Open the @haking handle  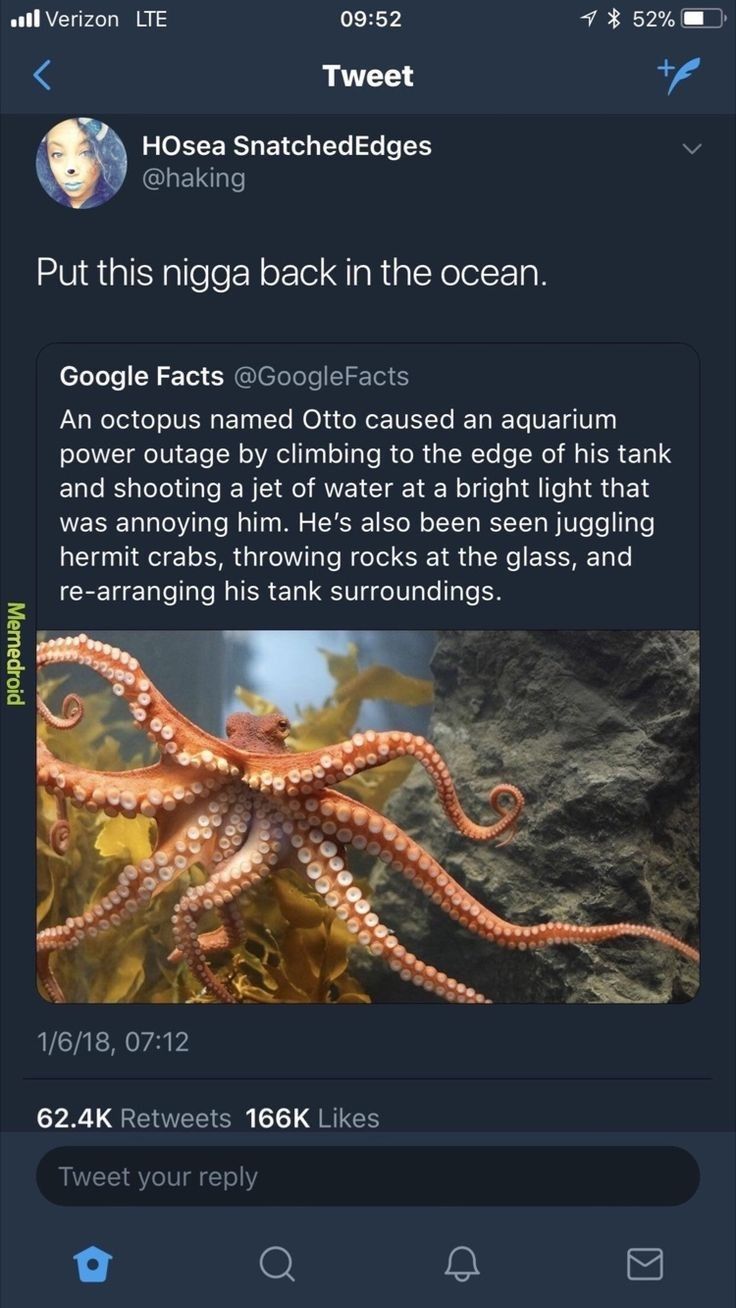click(194, 178)
